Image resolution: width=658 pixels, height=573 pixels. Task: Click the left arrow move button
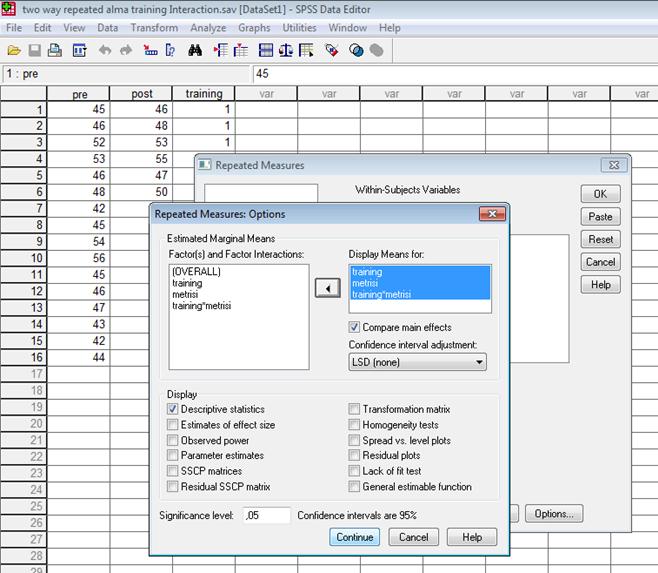coord(328,288)
